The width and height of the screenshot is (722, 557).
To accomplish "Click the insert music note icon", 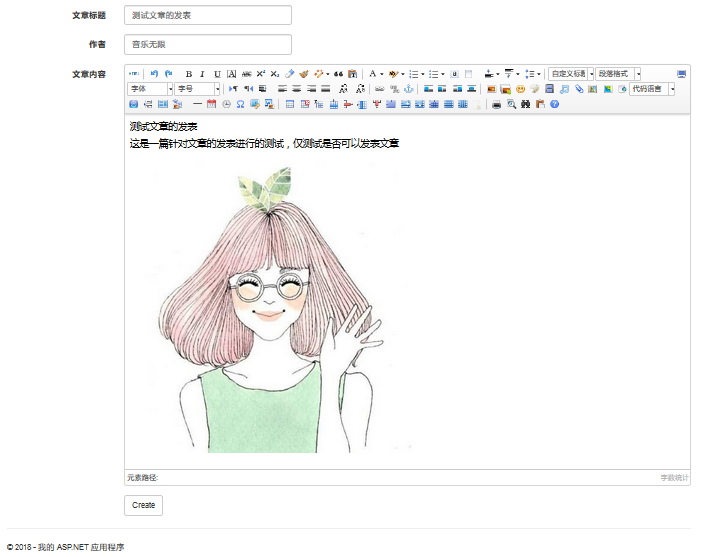I will pyautogui.click(x=565, y=89).
